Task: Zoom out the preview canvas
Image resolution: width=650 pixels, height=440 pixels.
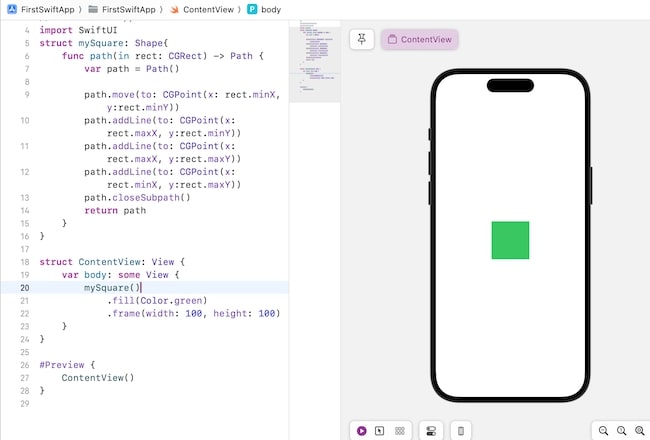Action: click(x=603, y=430)
